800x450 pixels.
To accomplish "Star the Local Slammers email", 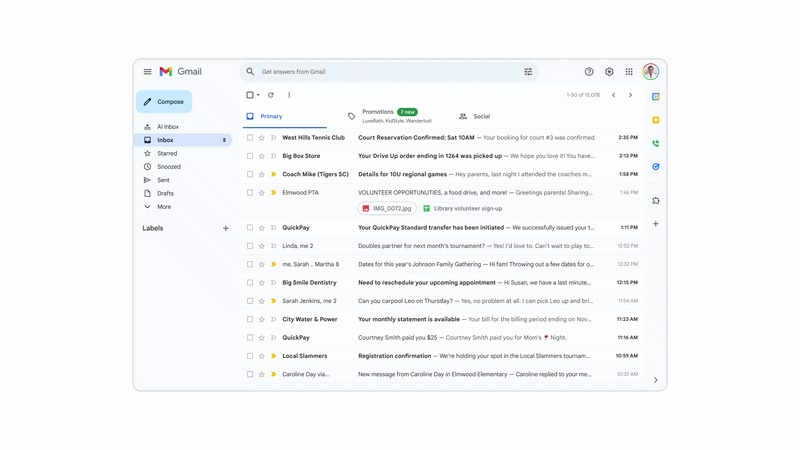I will 262,356.
